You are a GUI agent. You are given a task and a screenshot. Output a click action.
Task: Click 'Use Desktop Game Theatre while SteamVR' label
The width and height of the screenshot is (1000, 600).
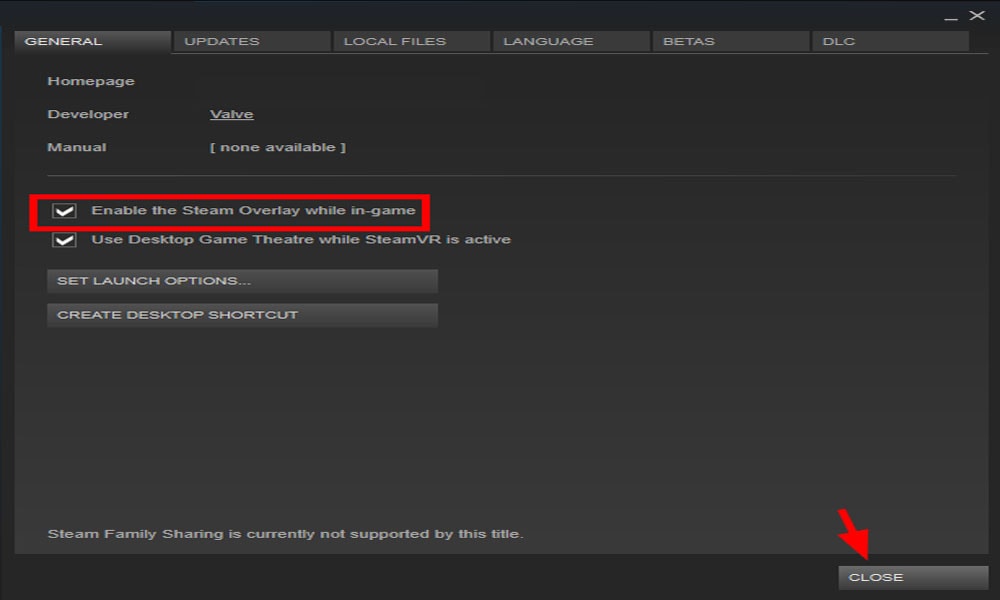point(301,240)
